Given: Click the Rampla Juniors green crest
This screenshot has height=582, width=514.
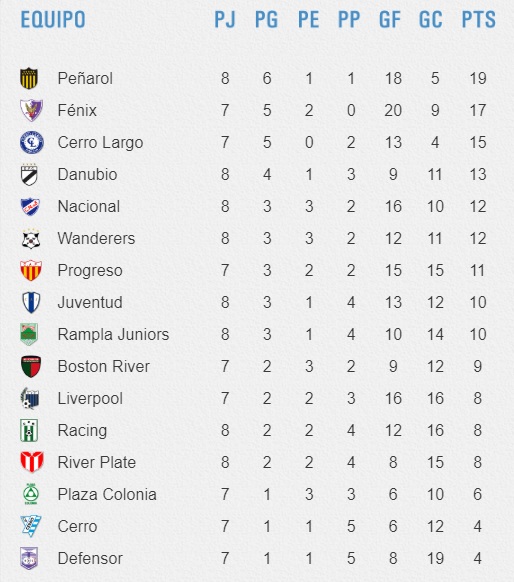Looking at the screenshot, I should pyautogui.click(x=29, y=334).
